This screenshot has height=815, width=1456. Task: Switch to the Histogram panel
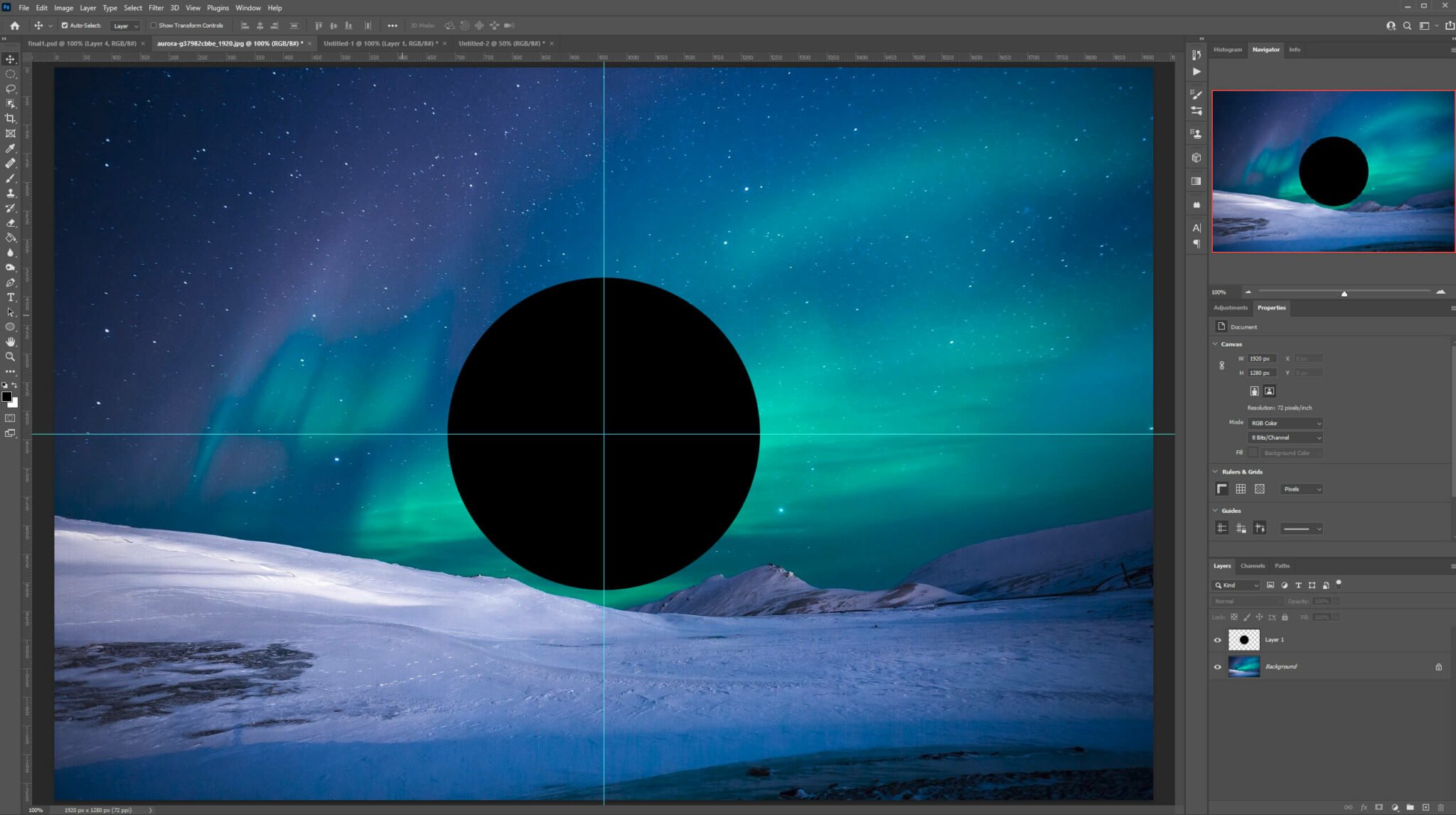pyautogui.click(x=1228, y=49)
